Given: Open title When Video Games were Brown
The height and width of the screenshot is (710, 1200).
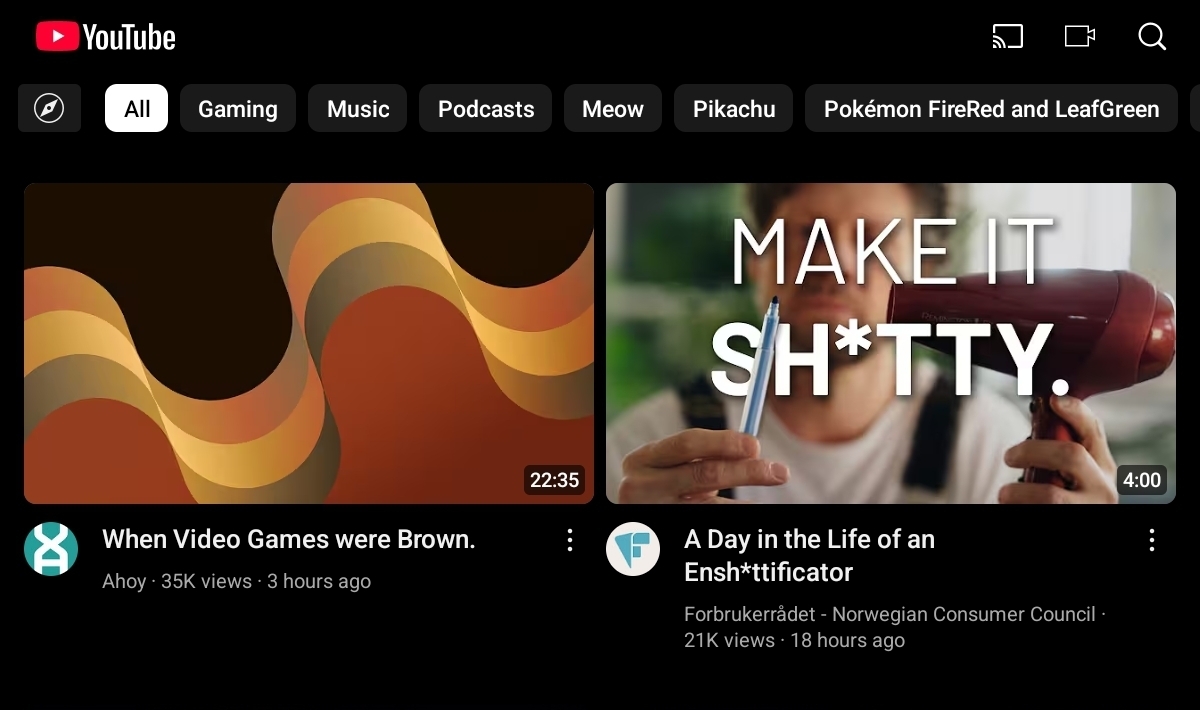Looking at the screenshot, I should (x=289, y=540).
